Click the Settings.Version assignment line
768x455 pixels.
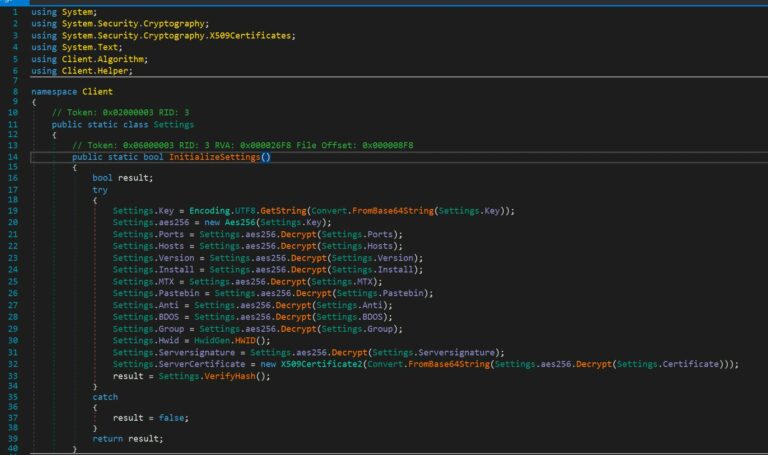point(268,258)
